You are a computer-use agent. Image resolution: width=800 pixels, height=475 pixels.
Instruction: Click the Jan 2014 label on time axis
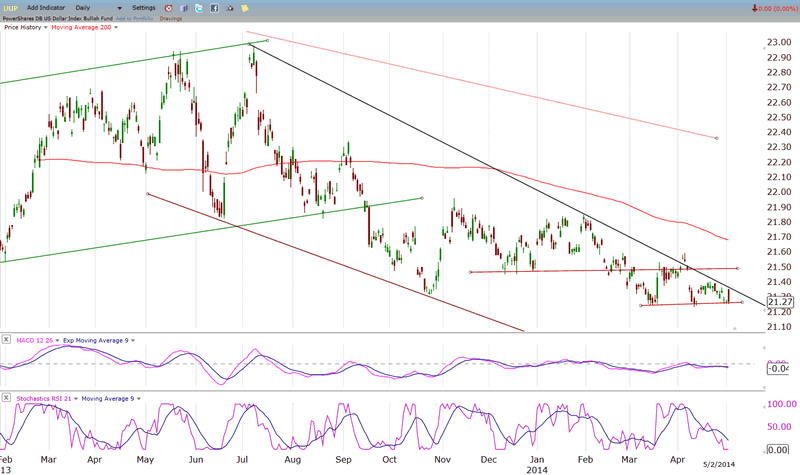click(537, 464)
